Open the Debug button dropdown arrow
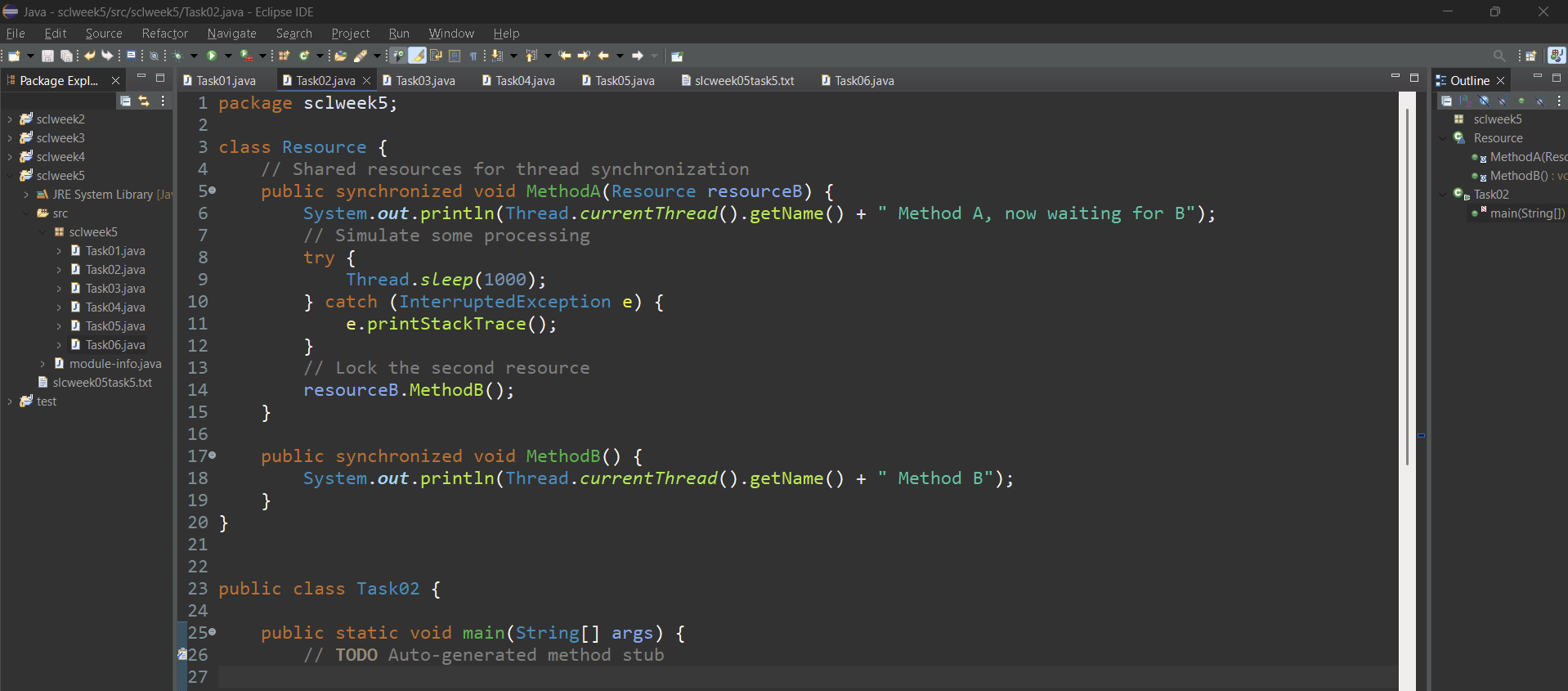Viewport: 1568px width, 691px height. (x=194, y=56)
